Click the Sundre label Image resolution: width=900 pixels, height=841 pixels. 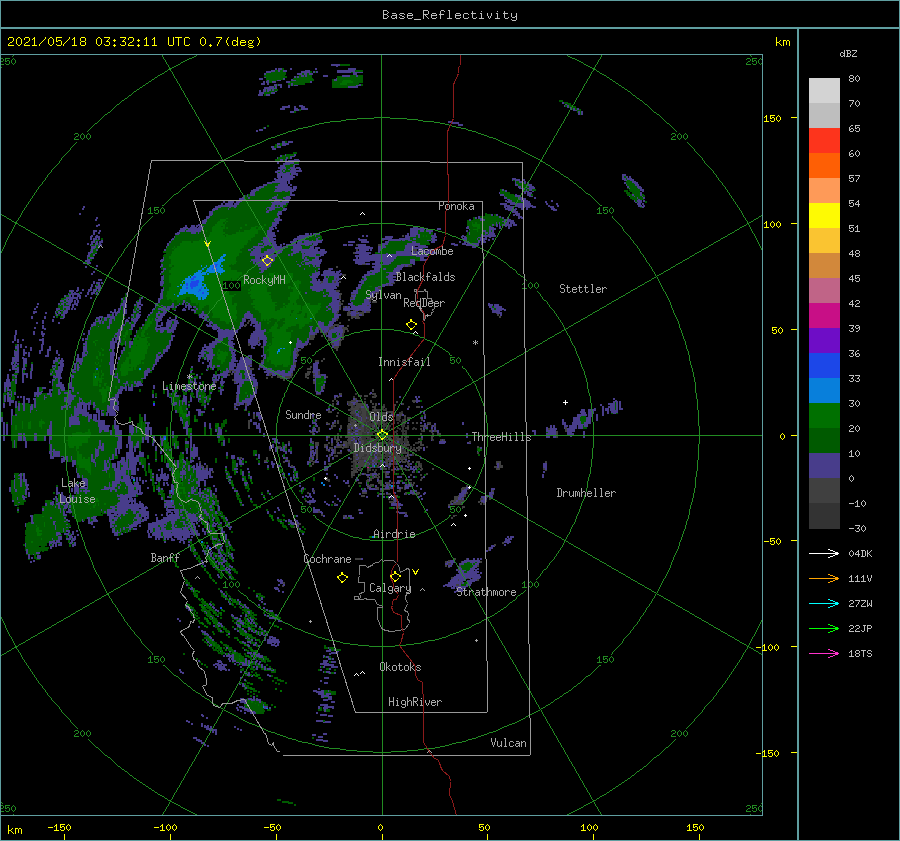[303, 414]
